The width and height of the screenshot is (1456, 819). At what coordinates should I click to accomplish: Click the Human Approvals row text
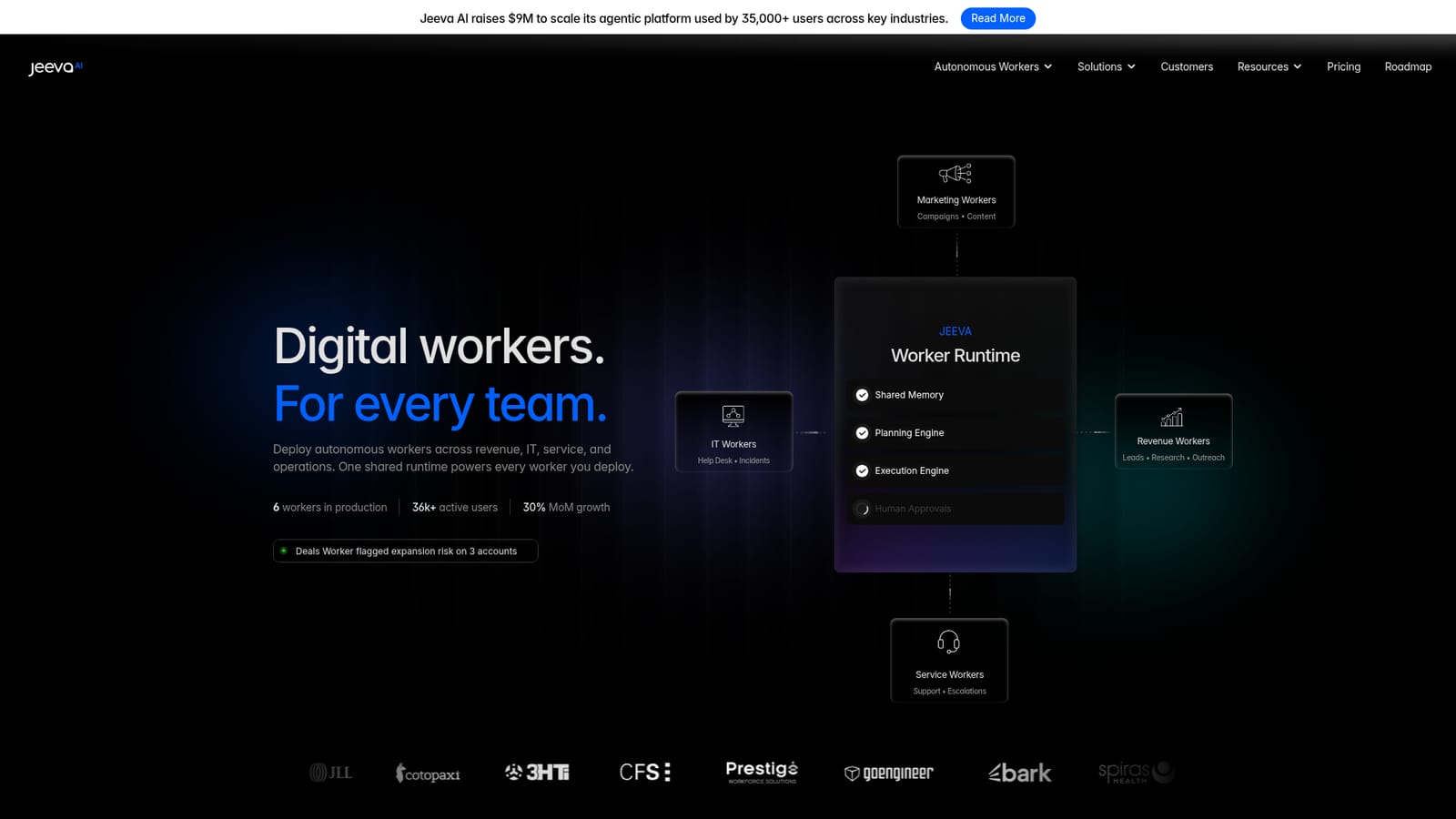click(913, 509)
